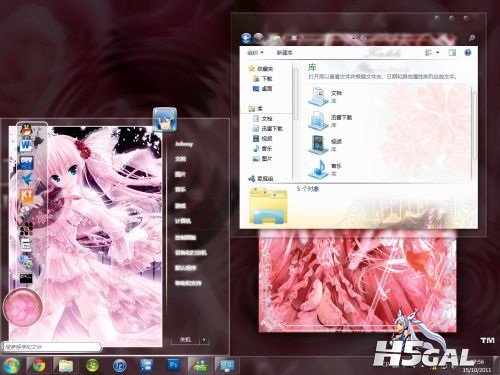Open 游戏 in the Start menu

pos(180,206)
